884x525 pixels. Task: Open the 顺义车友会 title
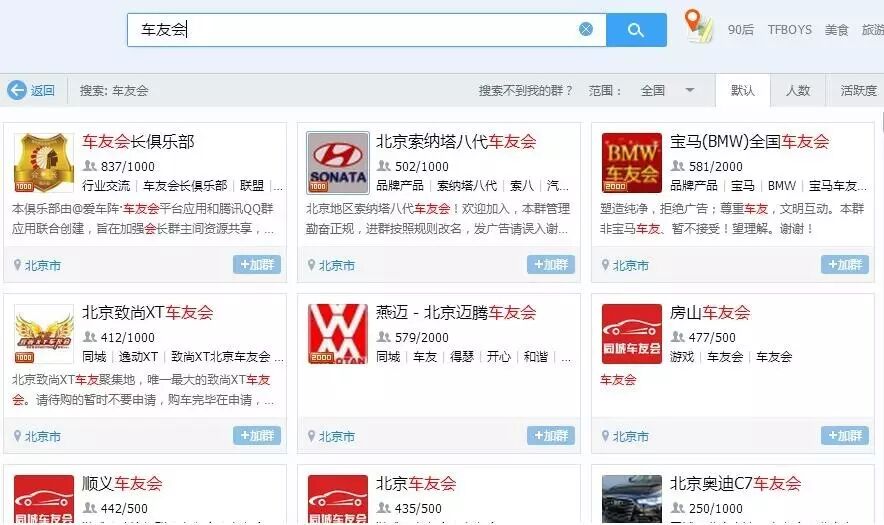tap(122, 483)
